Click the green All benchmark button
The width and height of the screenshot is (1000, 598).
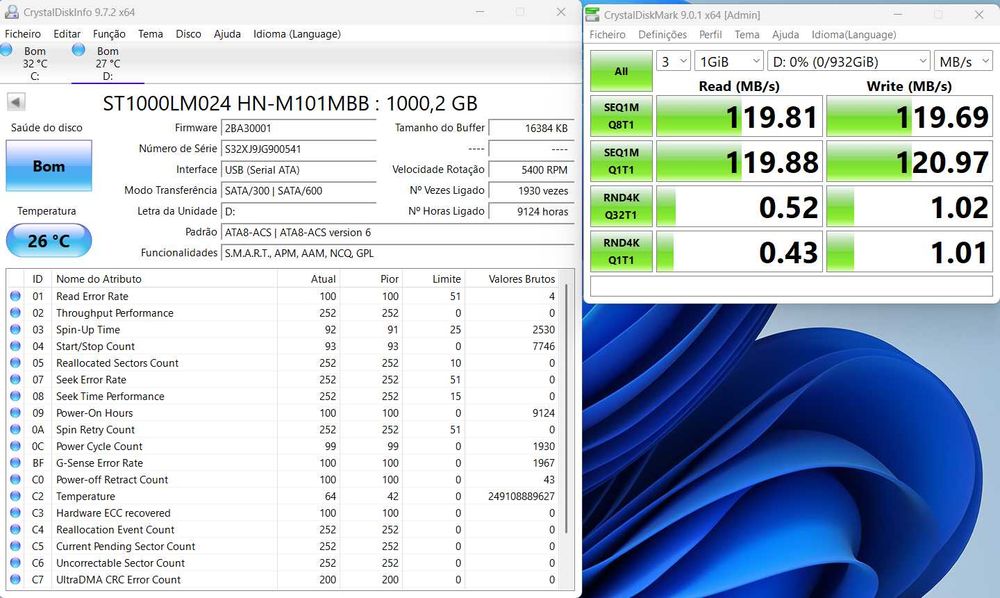pyautogui.click(x=621, y=71)
